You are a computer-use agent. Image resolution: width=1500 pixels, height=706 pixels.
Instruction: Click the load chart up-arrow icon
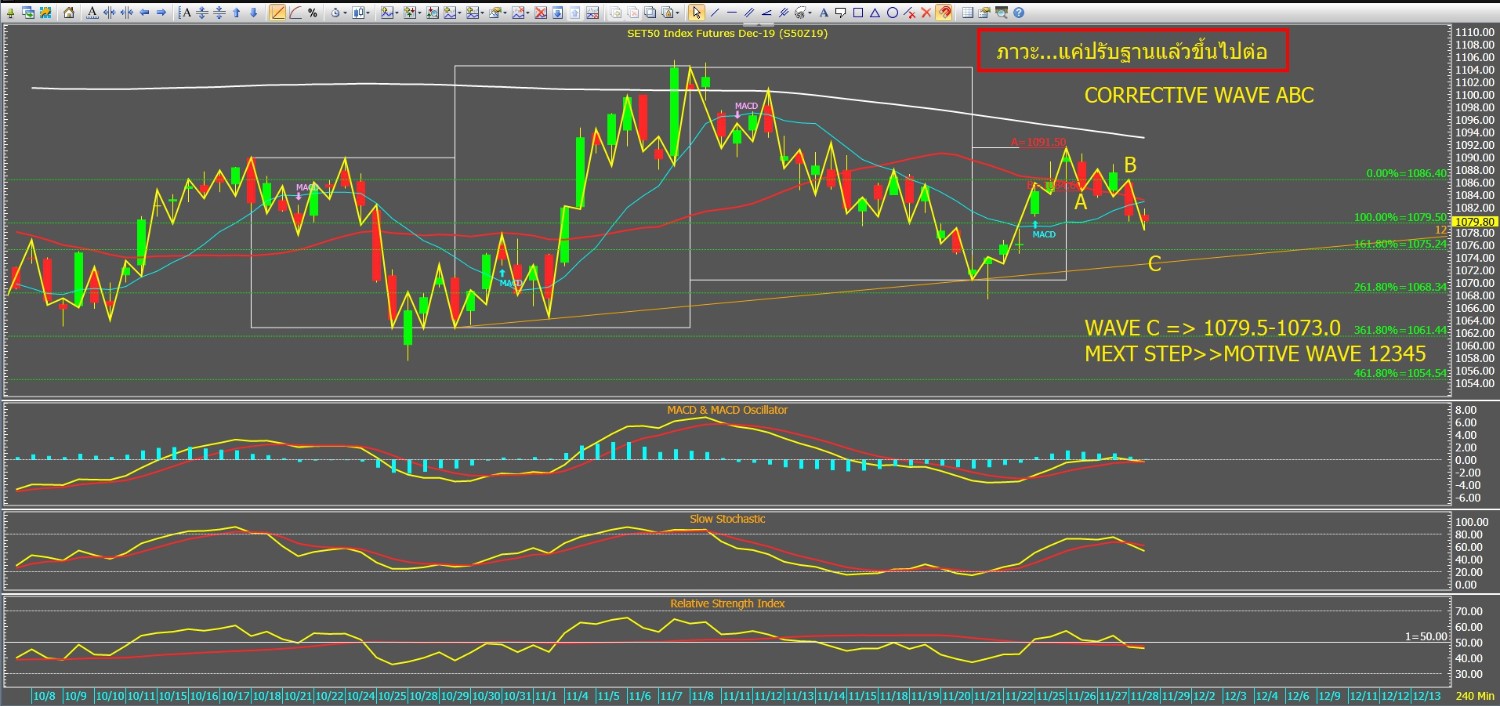tap(575, 13)
